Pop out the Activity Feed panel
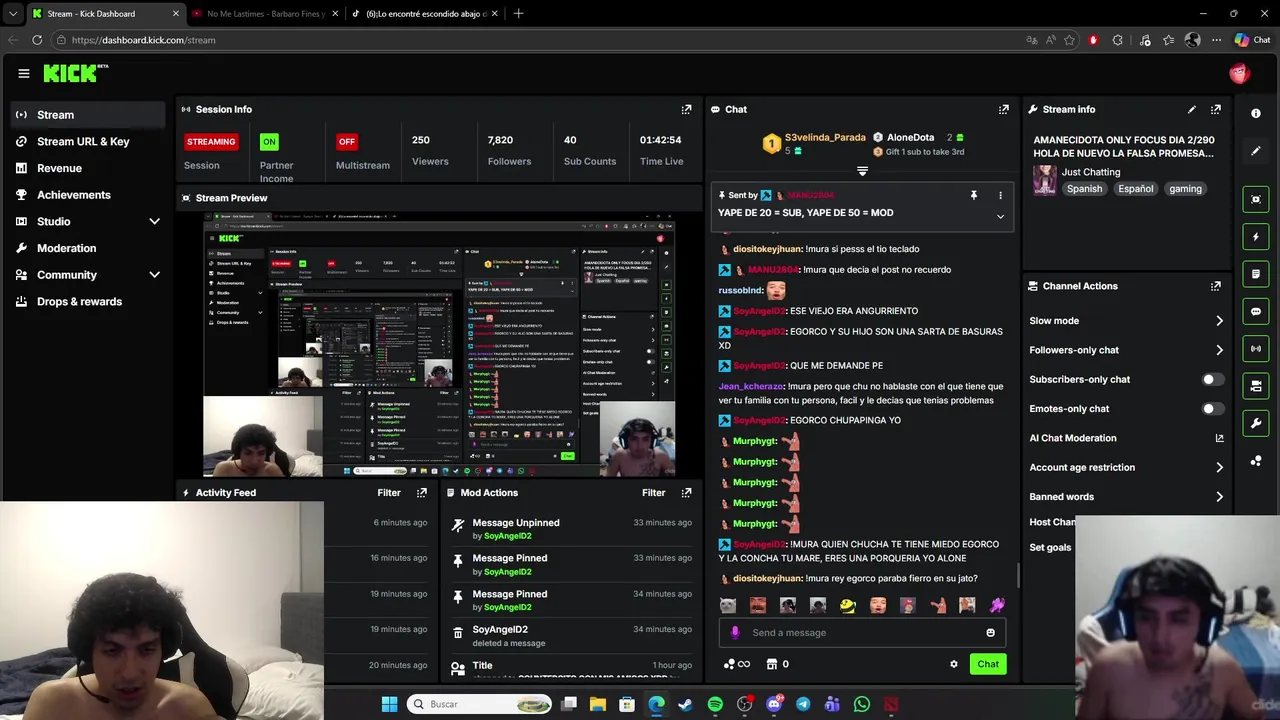This screenshot has width=1280, height=720. 421,492
